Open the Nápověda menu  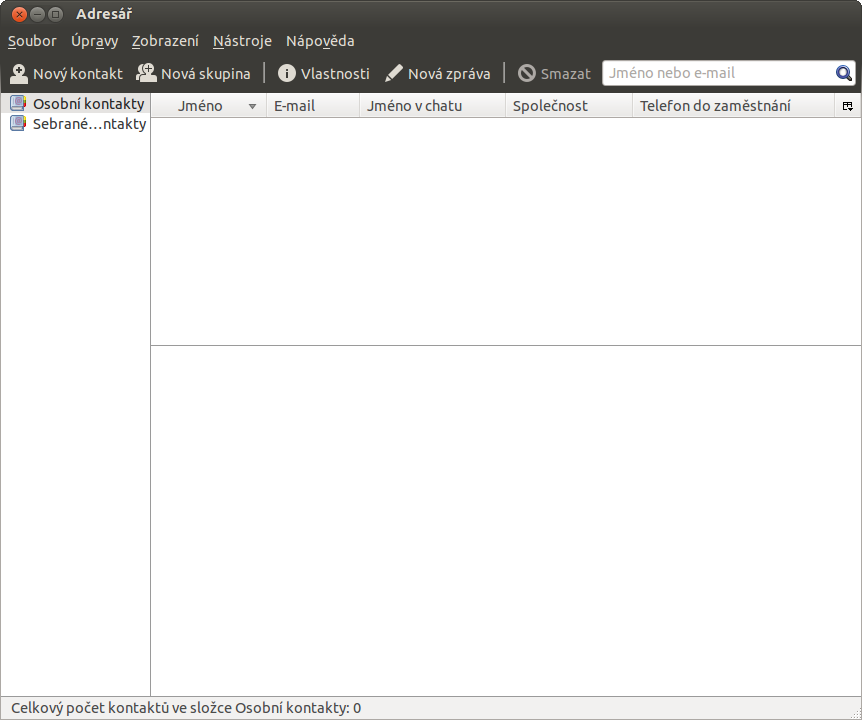(320, 41)
